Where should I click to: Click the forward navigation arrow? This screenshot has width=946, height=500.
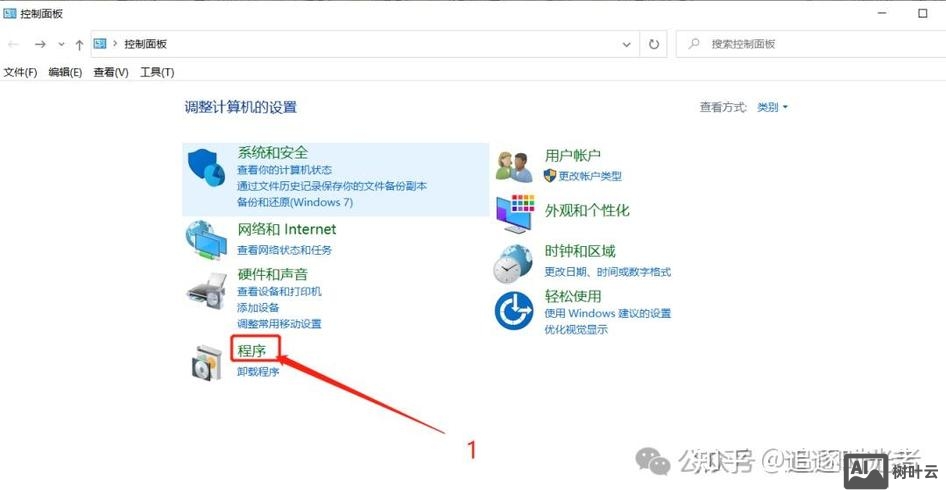click(40, 44)
